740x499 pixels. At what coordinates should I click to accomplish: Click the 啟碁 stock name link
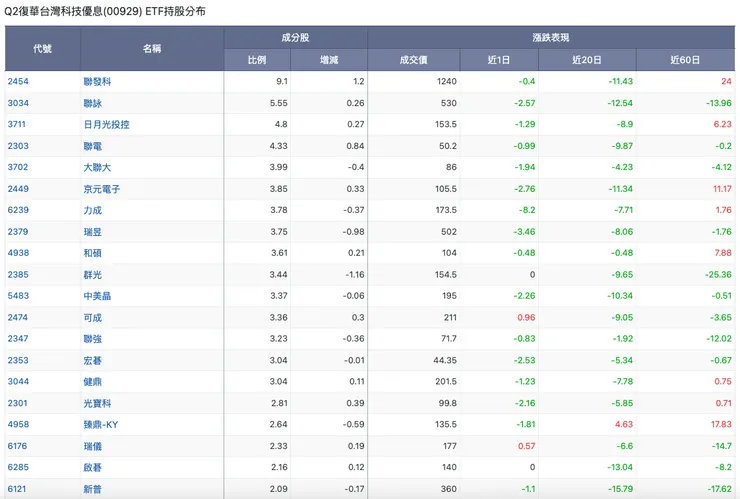[x=92, y=467]
